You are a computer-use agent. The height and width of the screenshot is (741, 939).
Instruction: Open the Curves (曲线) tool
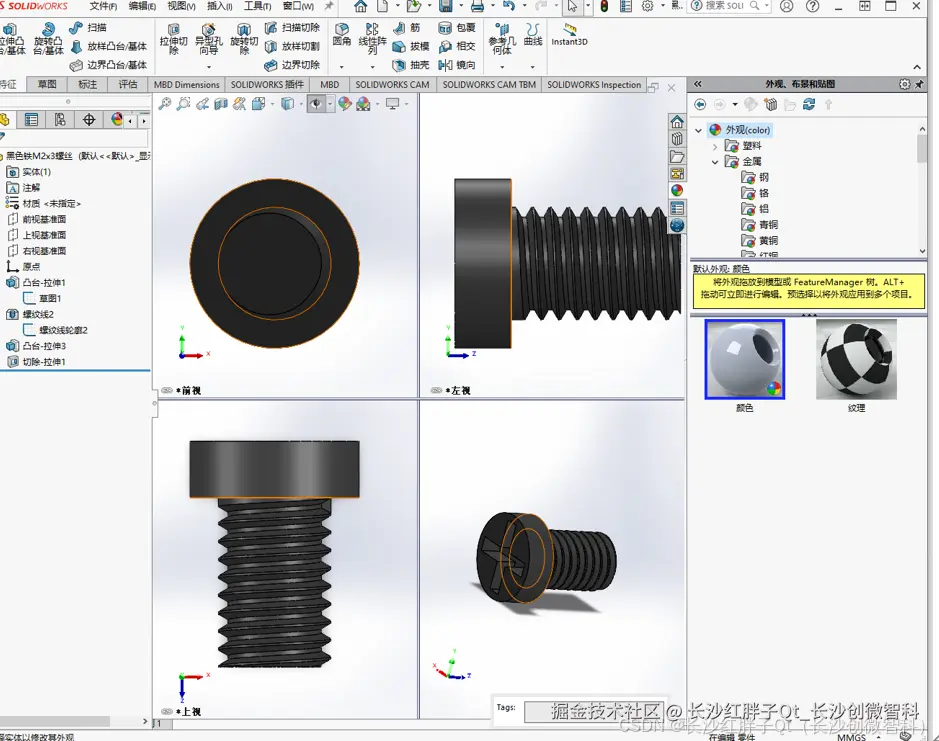532,35
